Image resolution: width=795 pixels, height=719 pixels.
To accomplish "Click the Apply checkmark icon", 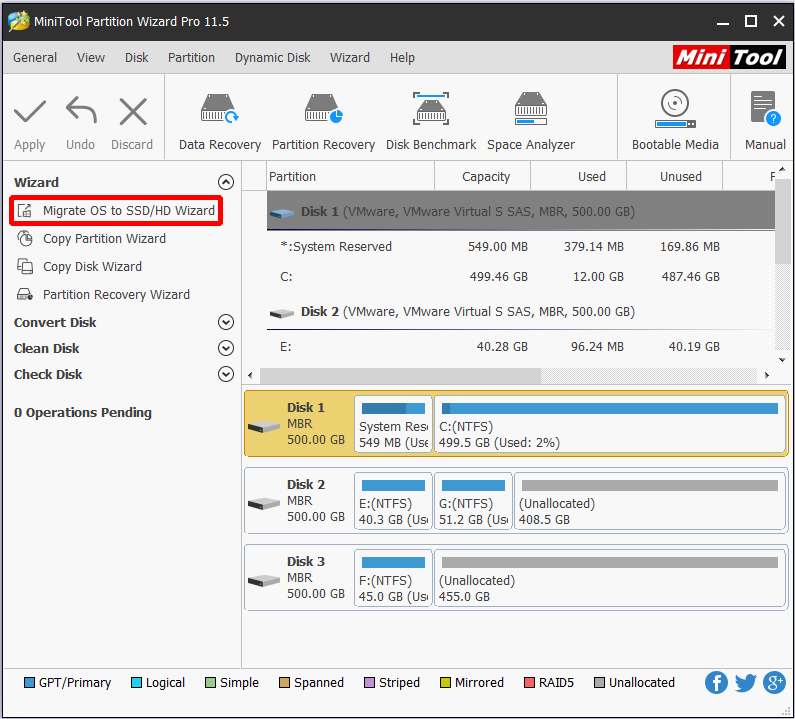I will [29, 112].
